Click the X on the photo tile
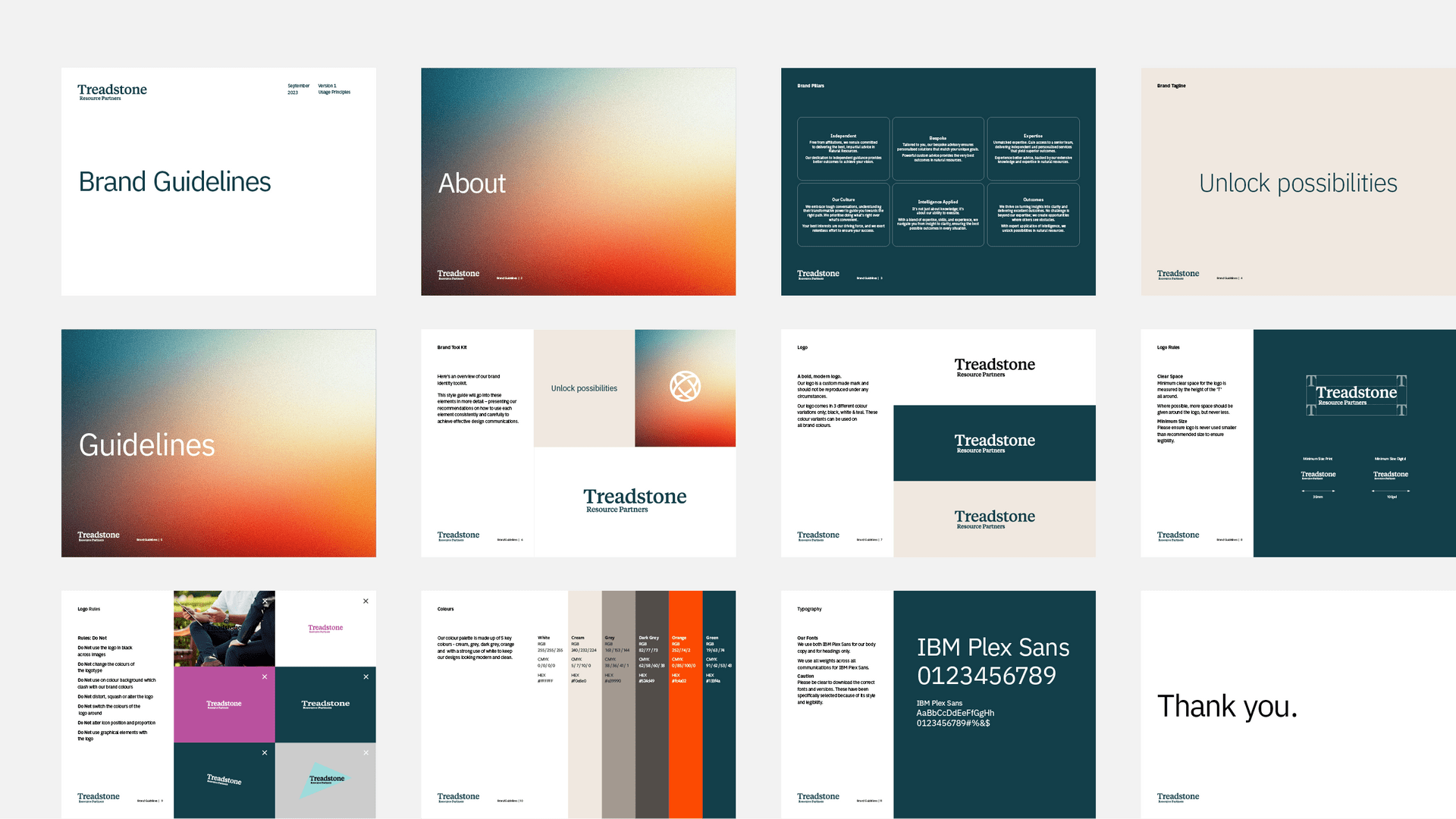The width and height of the screenshot is (1456, 819). 265,601
